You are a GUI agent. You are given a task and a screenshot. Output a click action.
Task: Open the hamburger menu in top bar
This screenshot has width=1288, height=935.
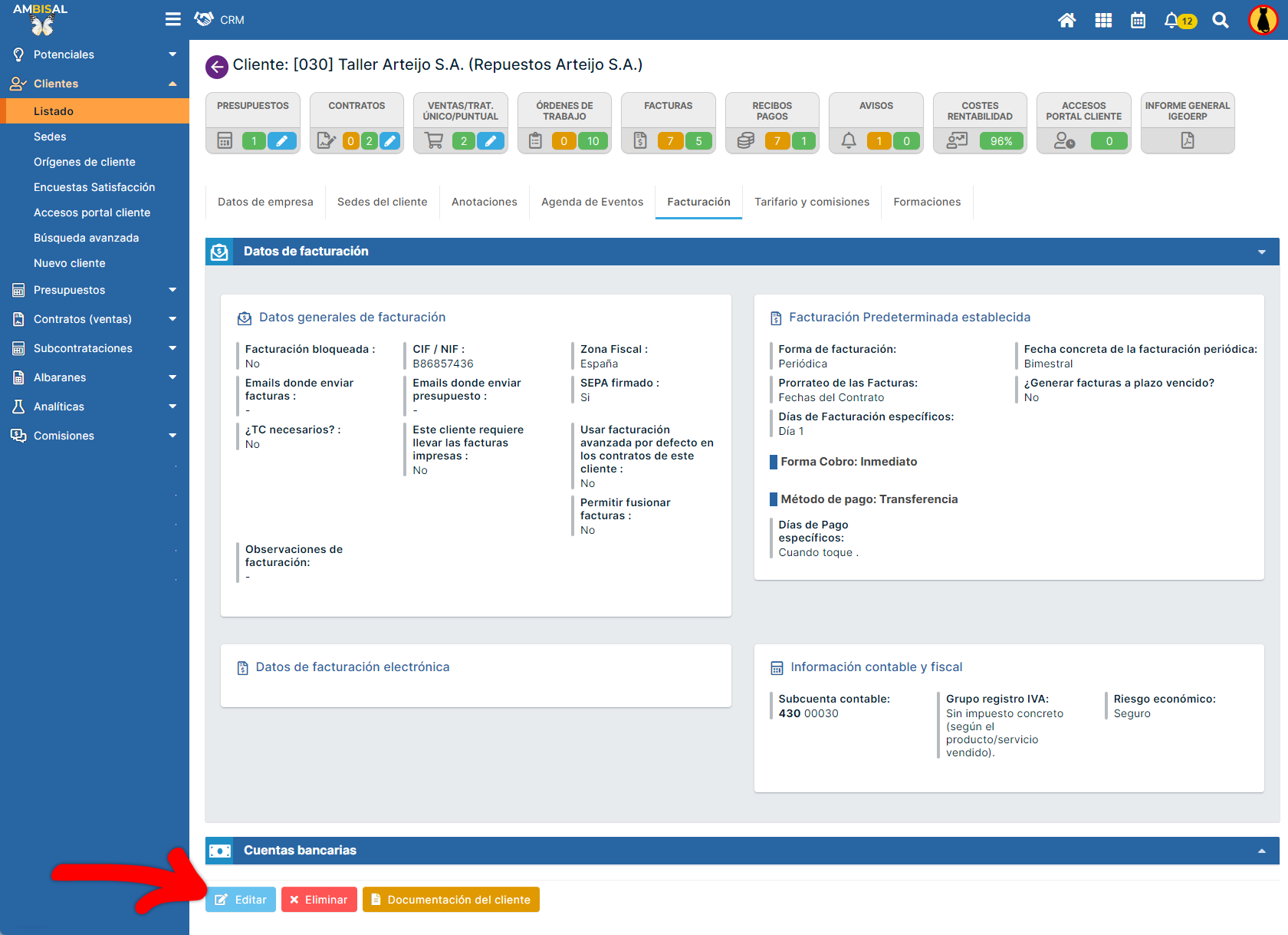click(172, 19)
